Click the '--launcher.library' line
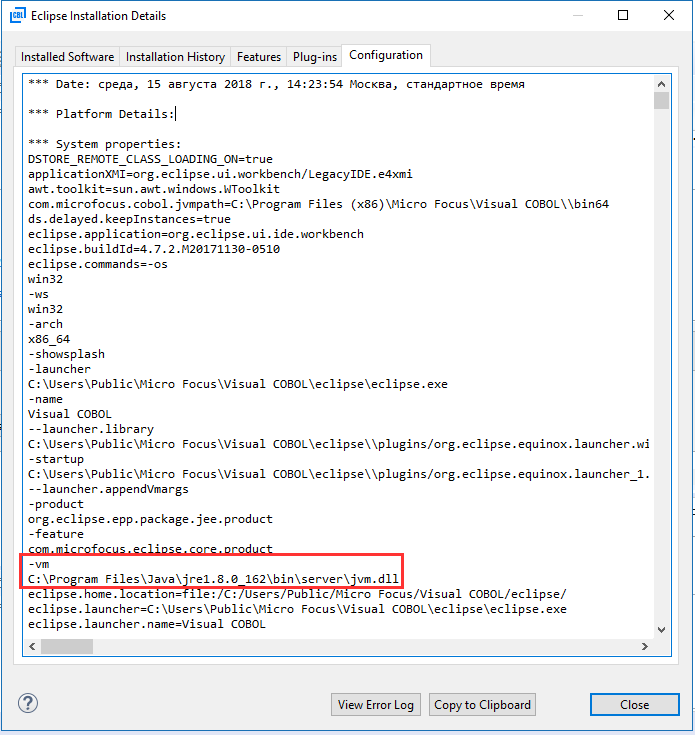 [x=90, y=429]
